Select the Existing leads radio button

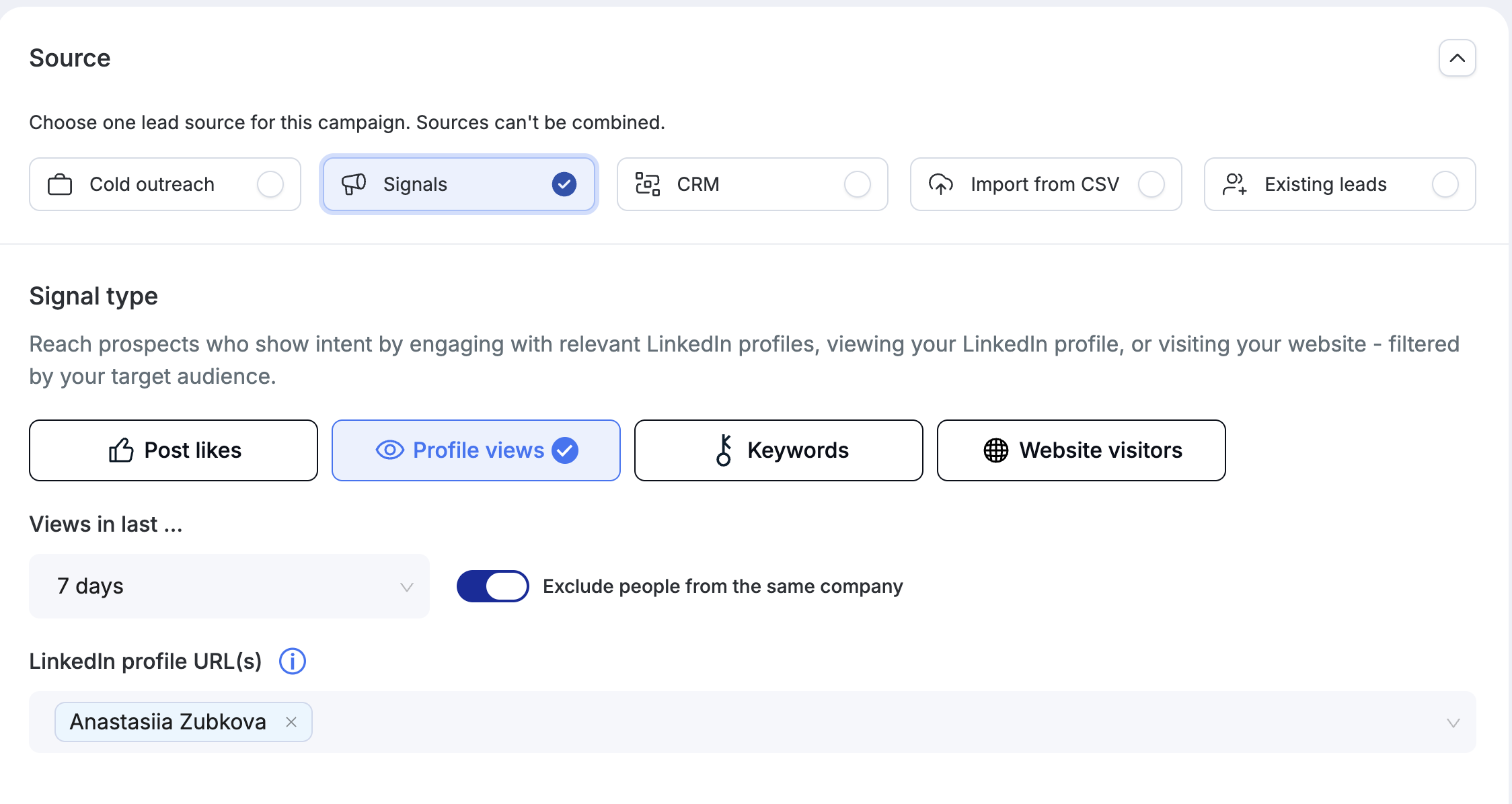coord(1445,184)
